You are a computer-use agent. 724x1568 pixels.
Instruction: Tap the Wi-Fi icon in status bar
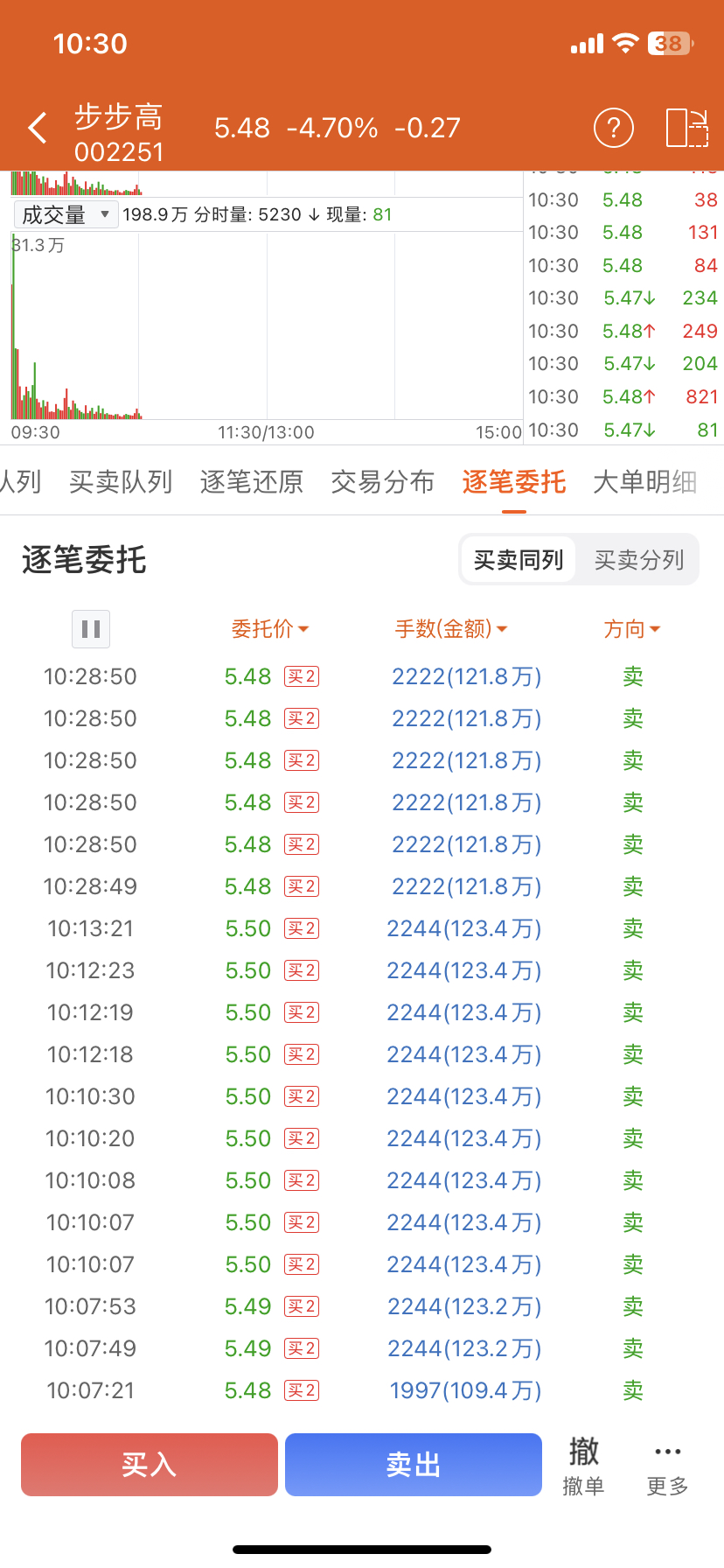click(x=625, y=43)
